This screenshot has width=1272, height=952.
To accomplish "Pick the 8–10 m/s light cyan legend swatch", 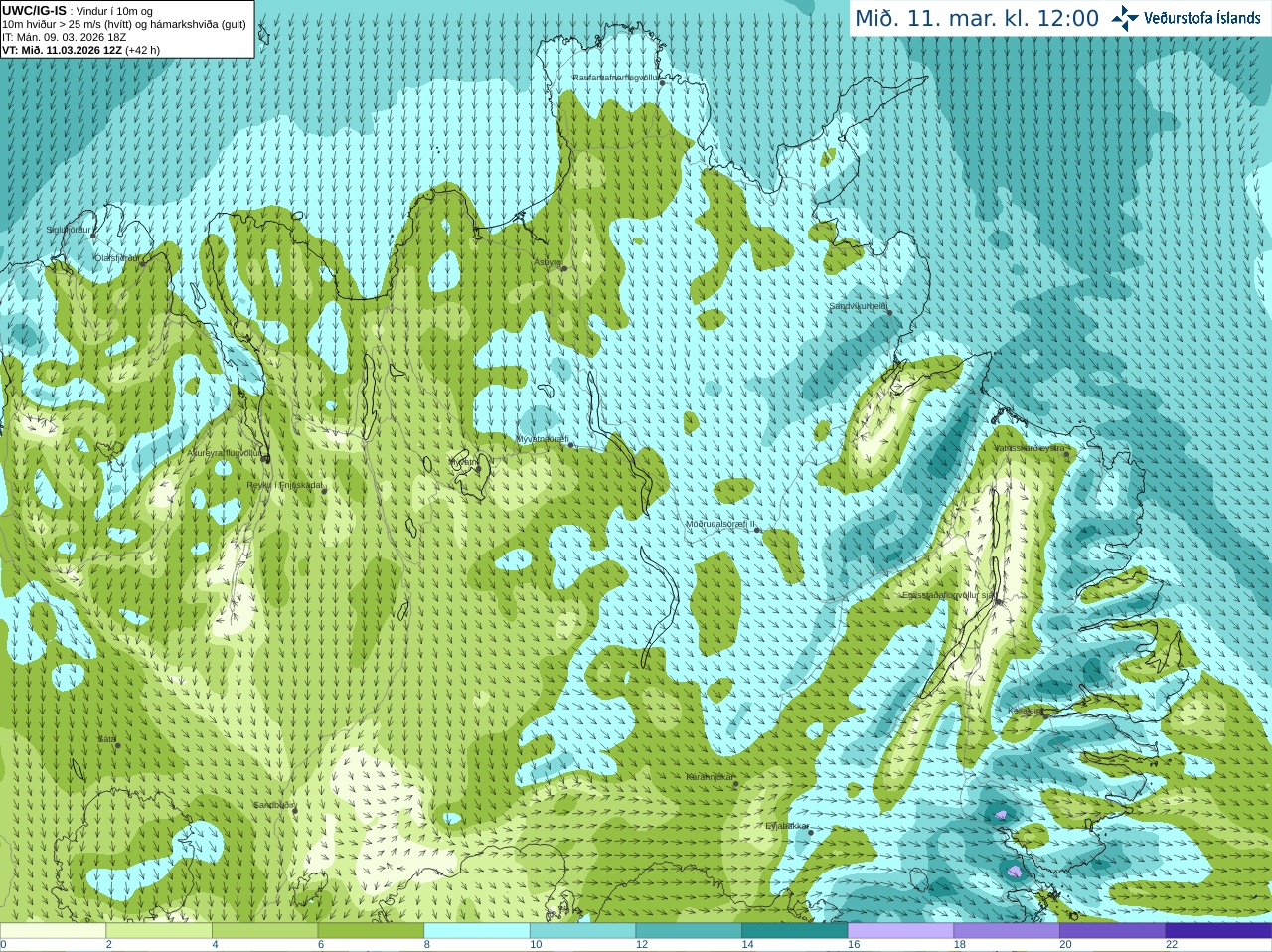I will (477, 931).
